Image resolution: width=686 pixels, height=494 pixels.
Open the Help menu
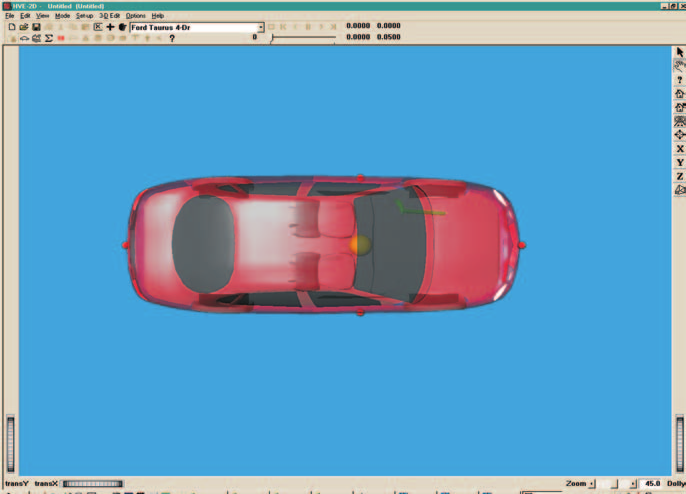click(x=158, y=16)
